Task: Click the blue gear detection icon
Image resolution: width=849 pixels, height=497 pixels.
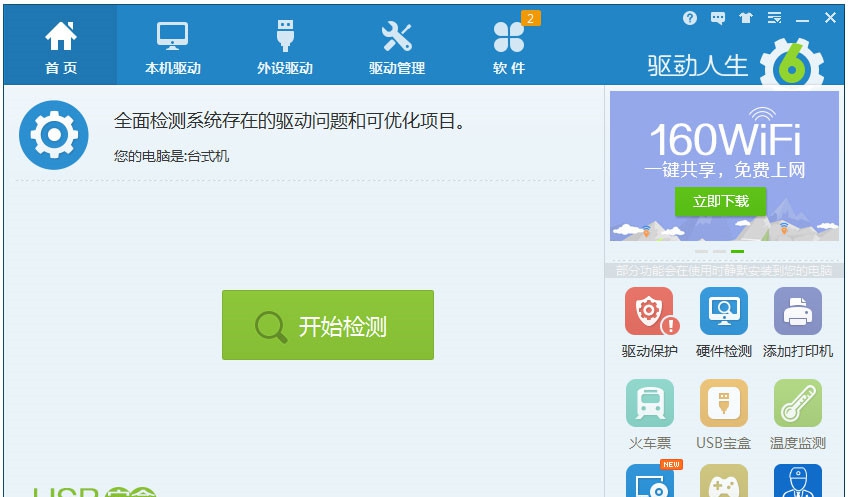Action: click(54, 135)
